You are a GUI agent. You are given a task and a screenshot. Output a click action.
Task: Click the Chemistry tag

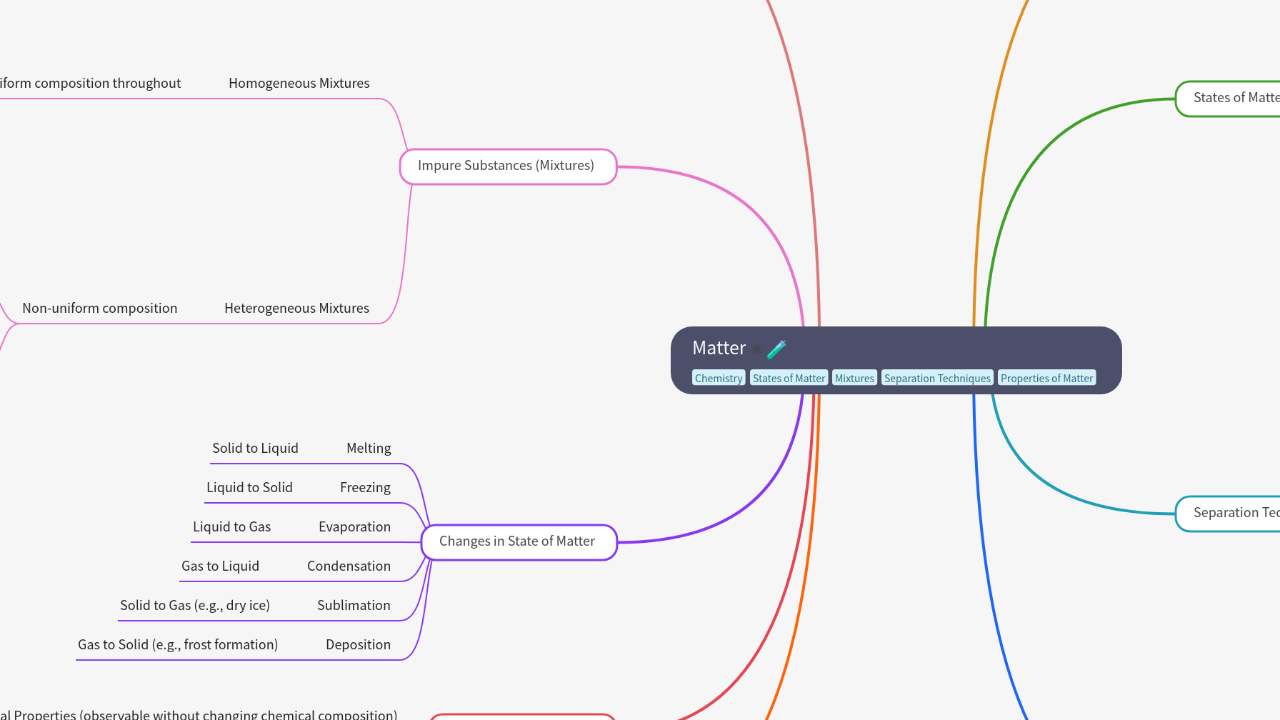click(719, 378)
